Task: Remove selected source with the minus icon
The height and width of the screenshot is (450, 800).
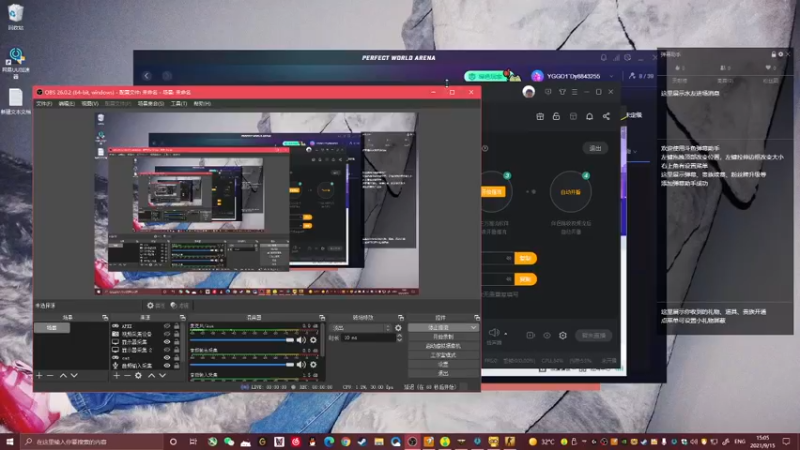Action: pyautogui.click(x=127, y=376)
